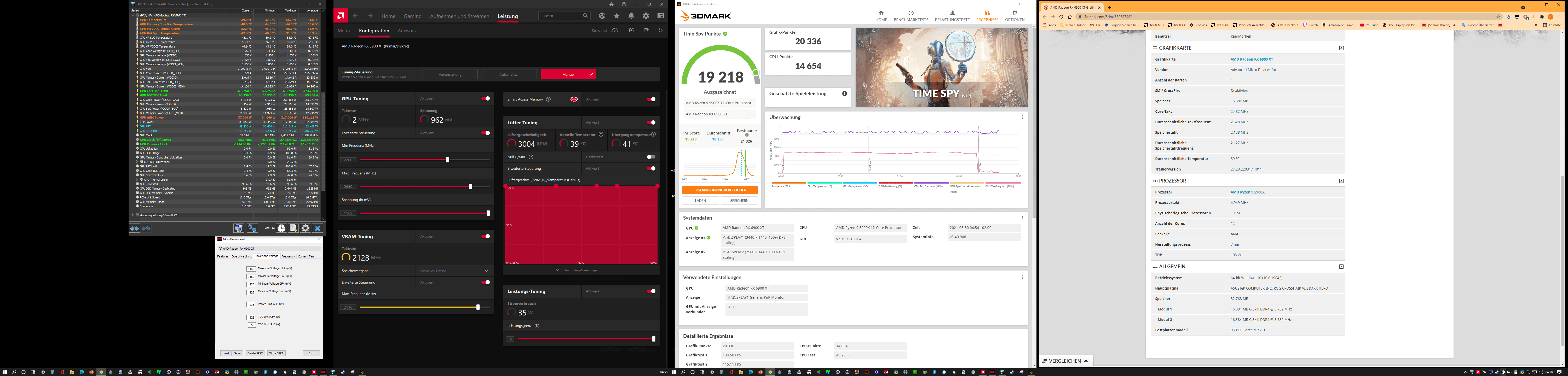Select Automatisch tuning preset
Image resolution: width=1568 pixels, height=376 pixels.
coord(510,74)
